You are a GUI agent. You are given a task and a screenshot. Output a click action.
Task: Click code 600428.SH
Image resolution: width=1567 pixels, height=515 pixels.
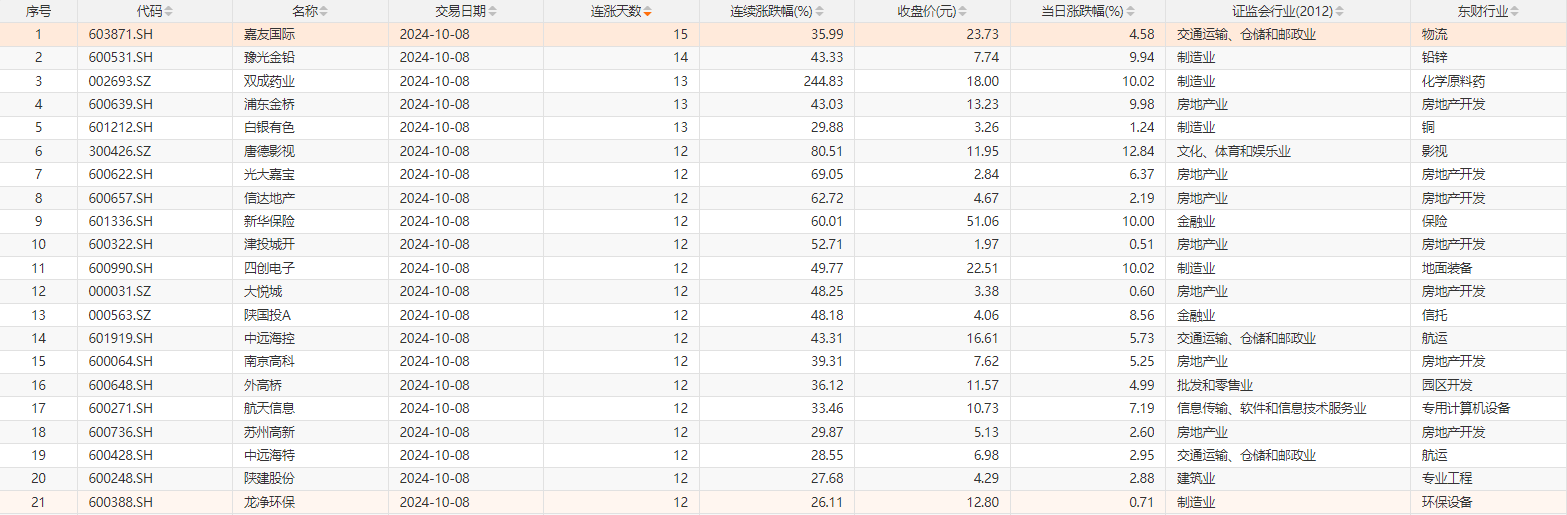point(121,455)
